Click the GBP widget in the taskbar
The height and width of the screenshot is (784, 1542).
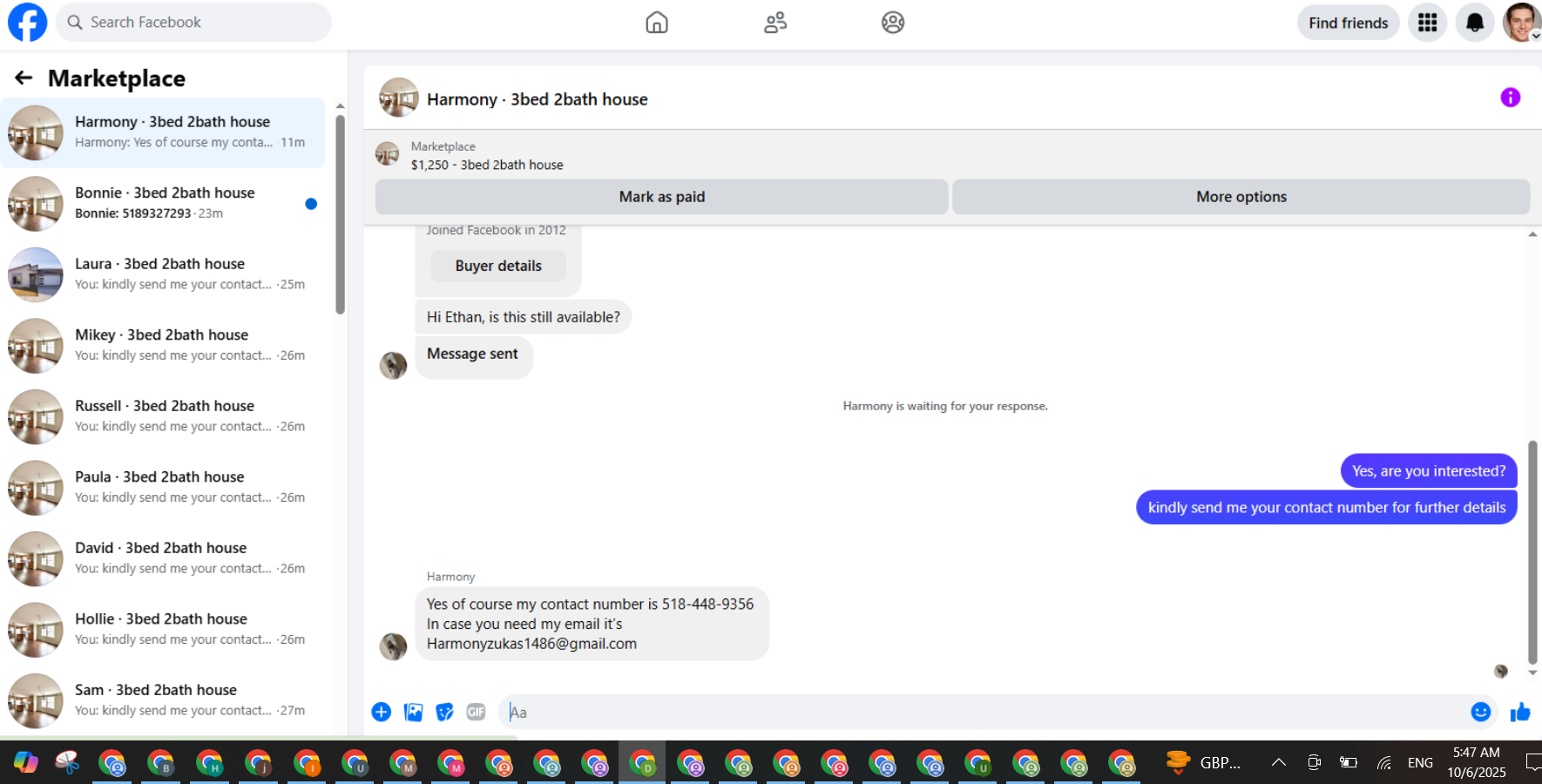(1204, 763)
